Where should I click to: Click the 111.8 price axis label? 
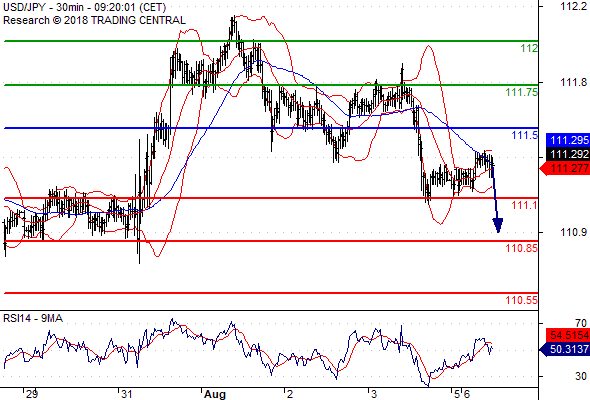pyautogui.click(x=573, y=82)
